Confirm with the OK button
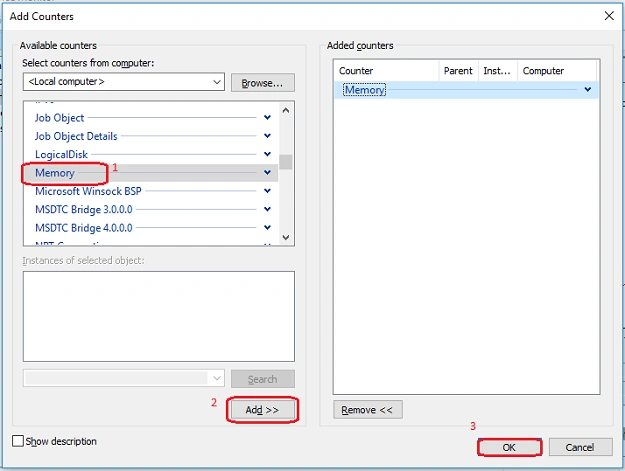The image size is (625, 471). click(x=509, y=447)
